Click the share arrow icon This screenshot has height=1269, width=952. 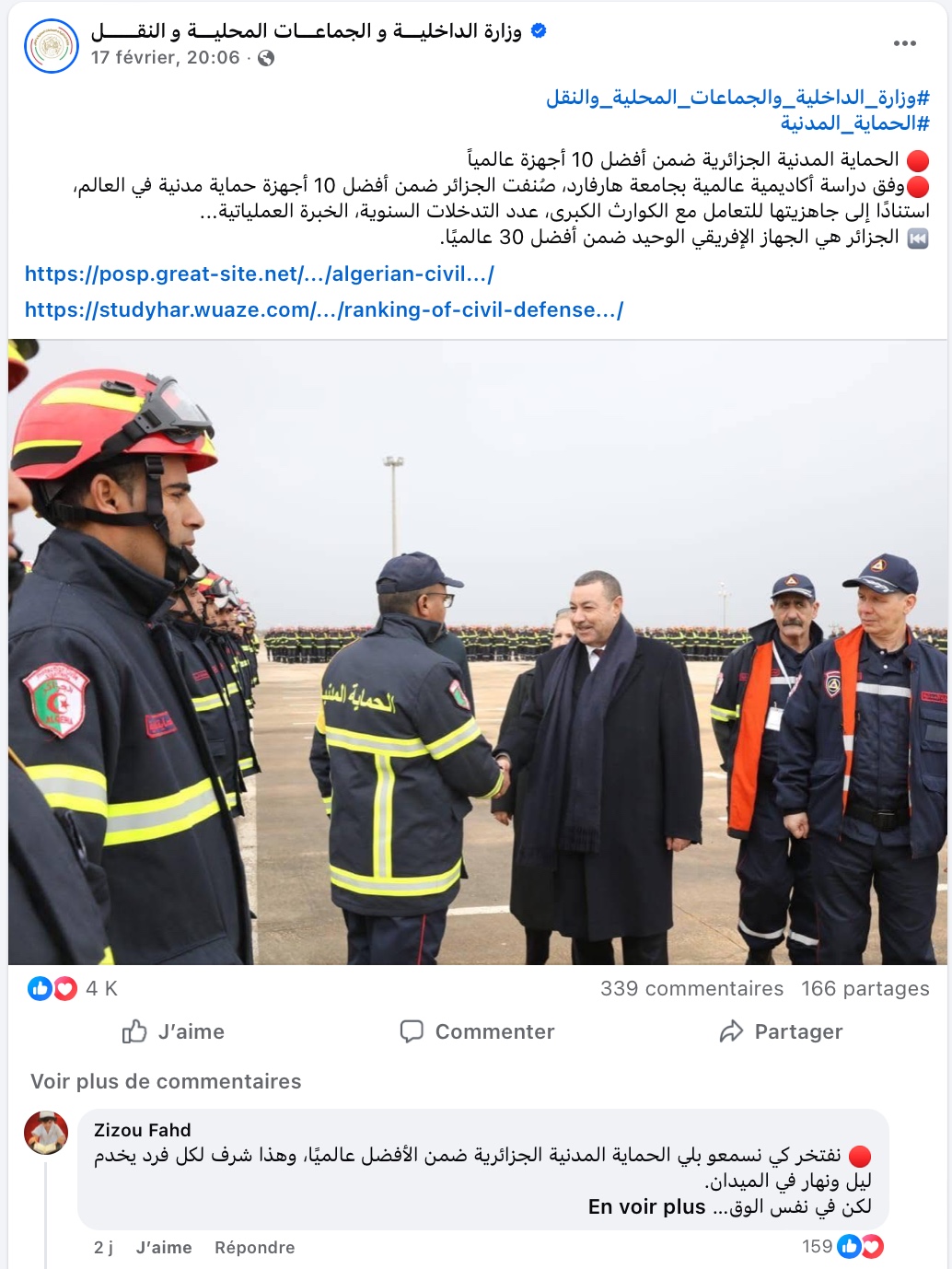731,1031
